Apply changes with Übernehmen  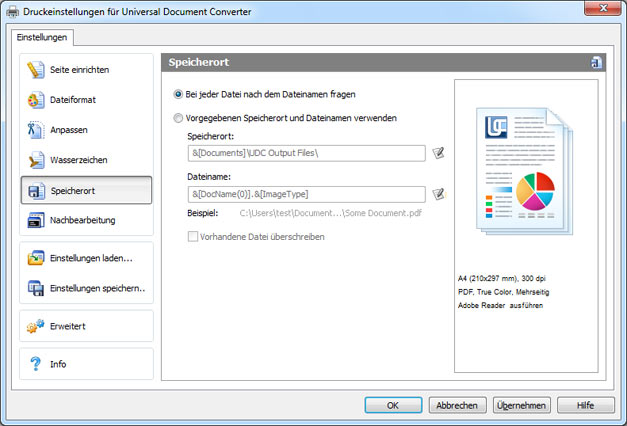tap(521, 405)
